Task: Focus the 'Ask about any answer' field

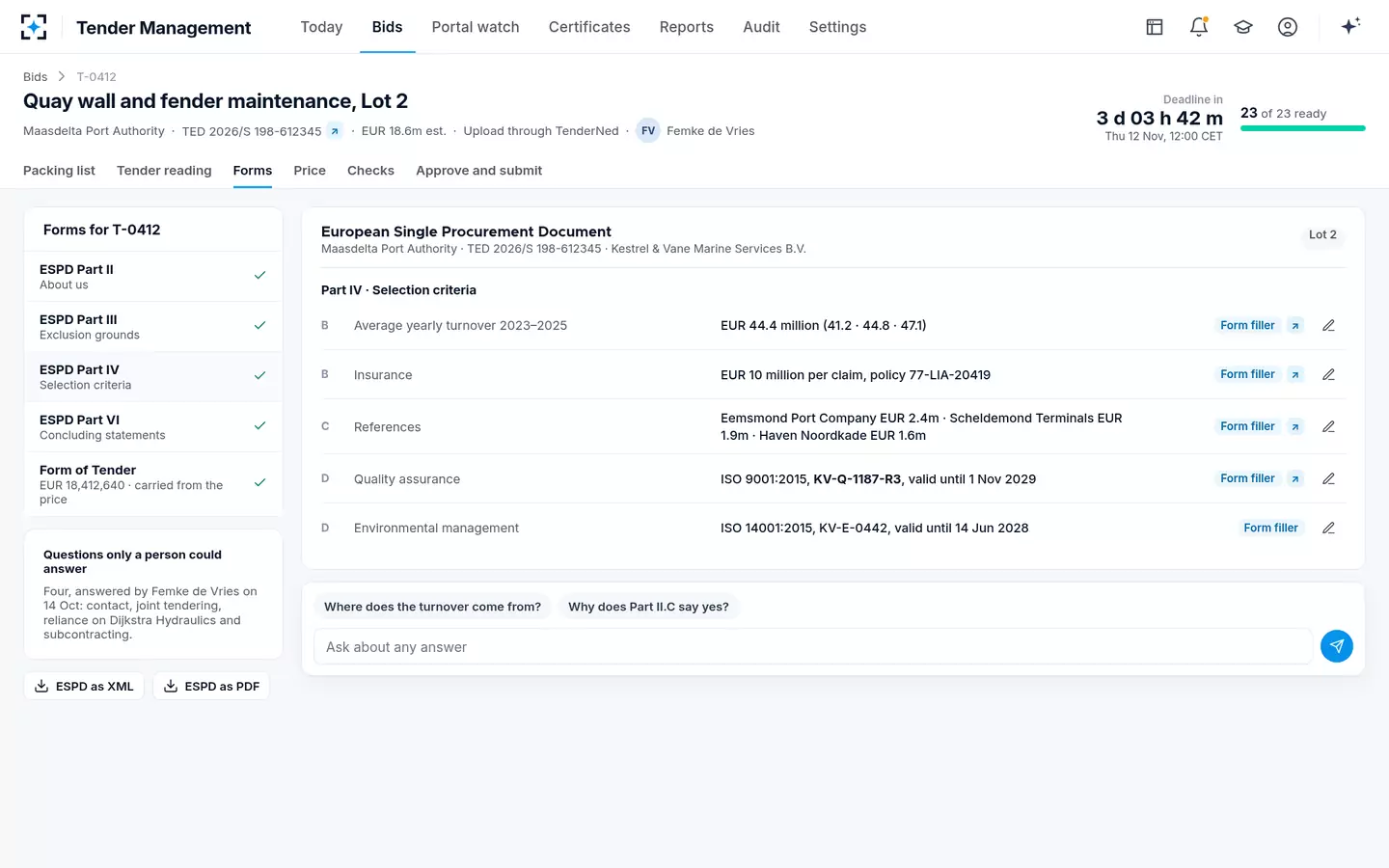Action: [812, 646]
